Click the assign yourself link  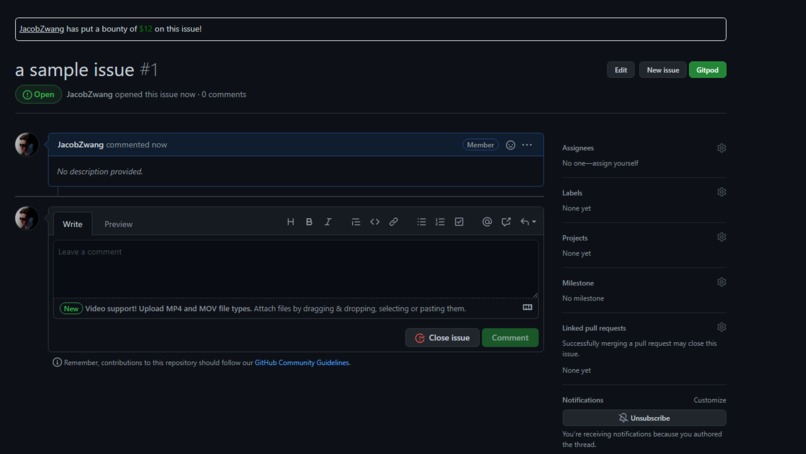click(616, 163)
